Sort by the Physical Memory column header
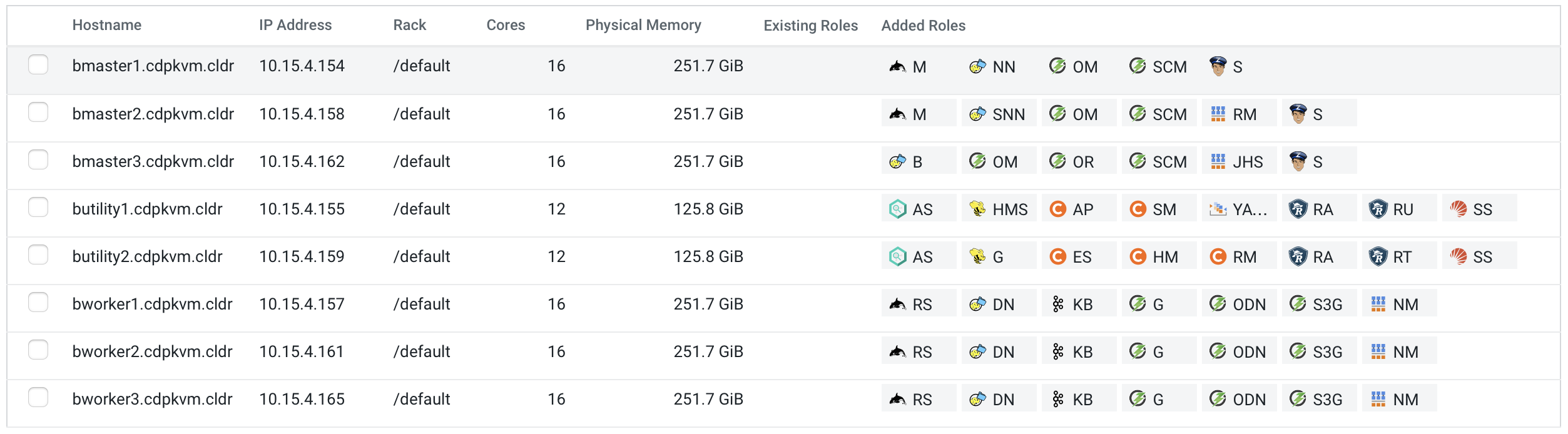 [643, 25]
